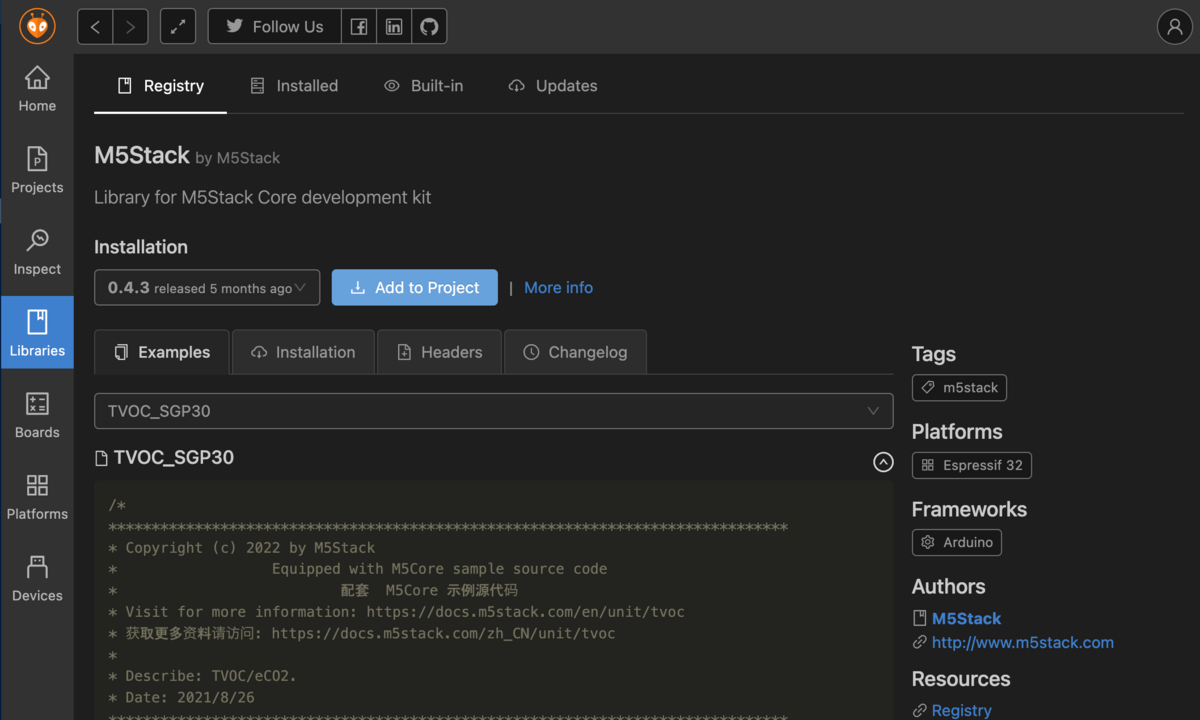Image resolution: width=1200 pixels, height=720 pixels.
Task: Select Libraries in the sidebar
Action: (37, 333)
